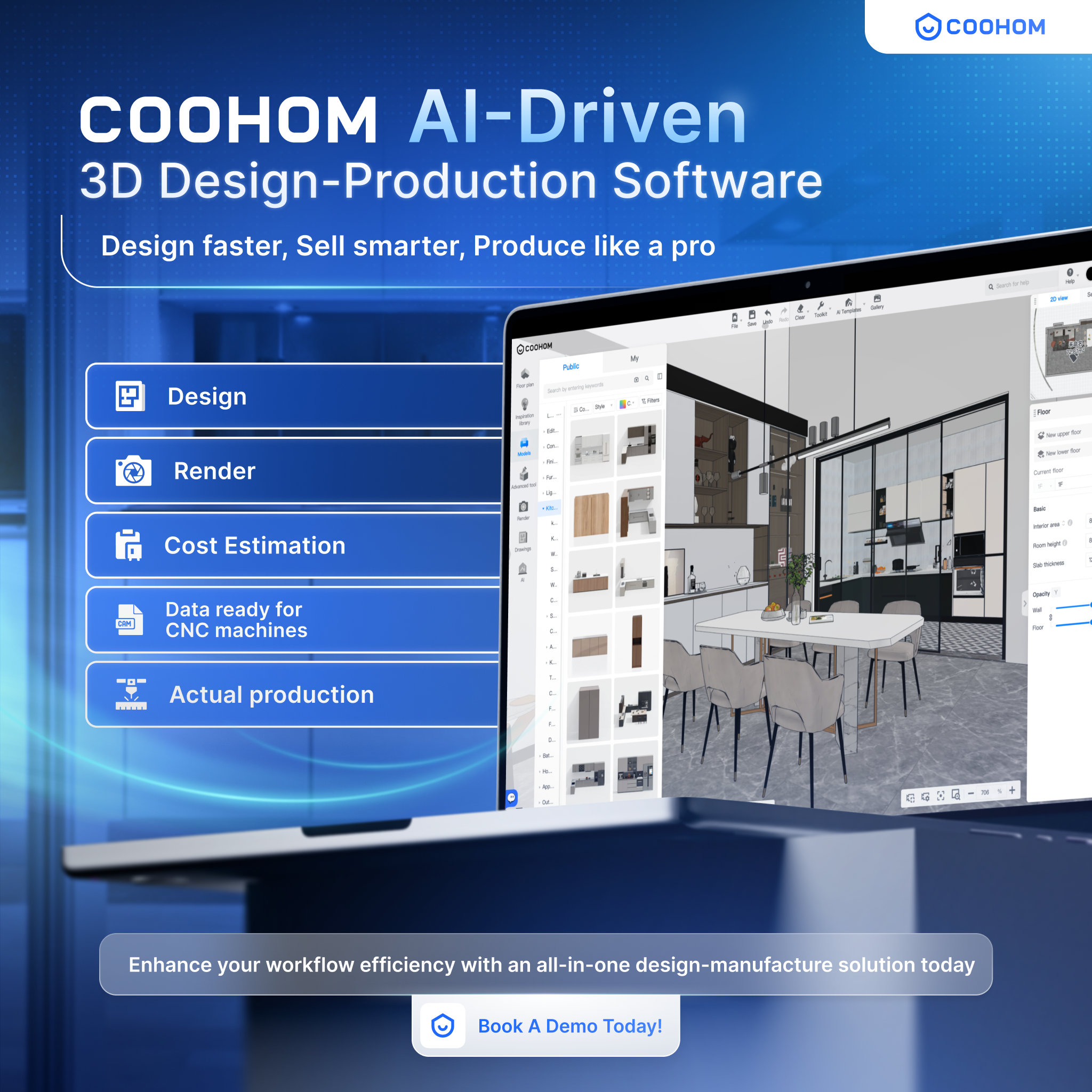1092x1092 pixels.
Task: Click the Search for help field
Action: pyautogui.click(x=1022, y=284)
